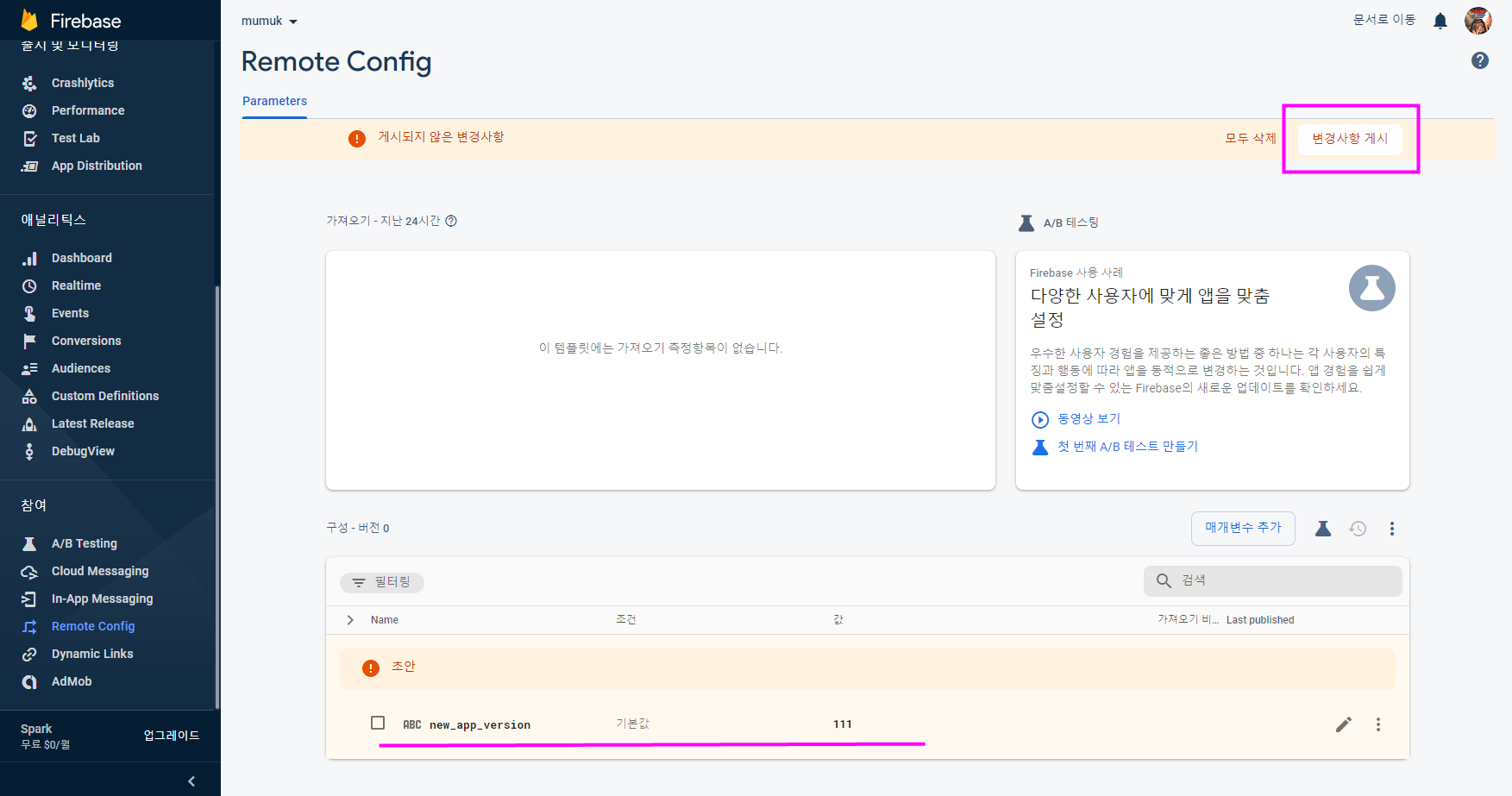This screenshot has width=1512, height=796.
Task: Go to docs via 문서로 이동
Action: [x=1384, y=19]
